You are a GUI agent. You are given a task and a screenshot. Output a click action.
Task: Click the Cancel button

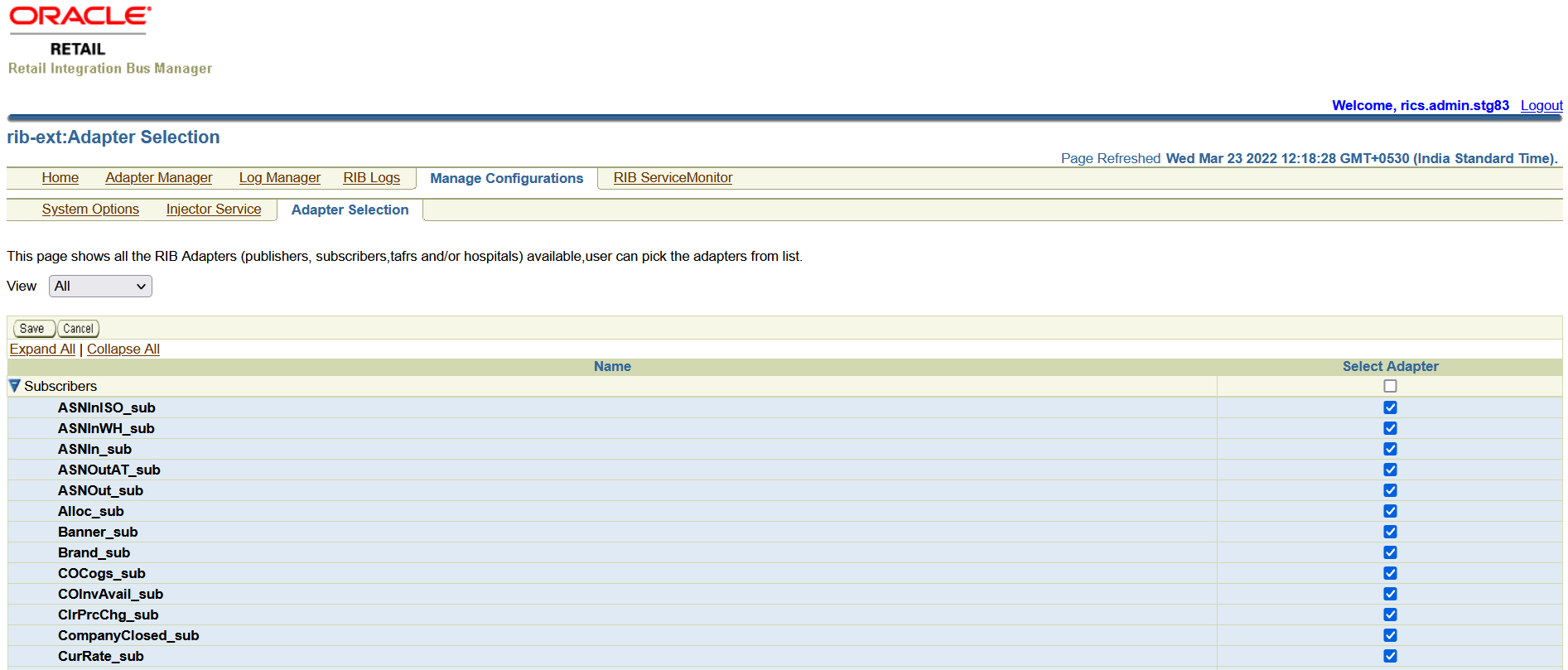(79, 329)
